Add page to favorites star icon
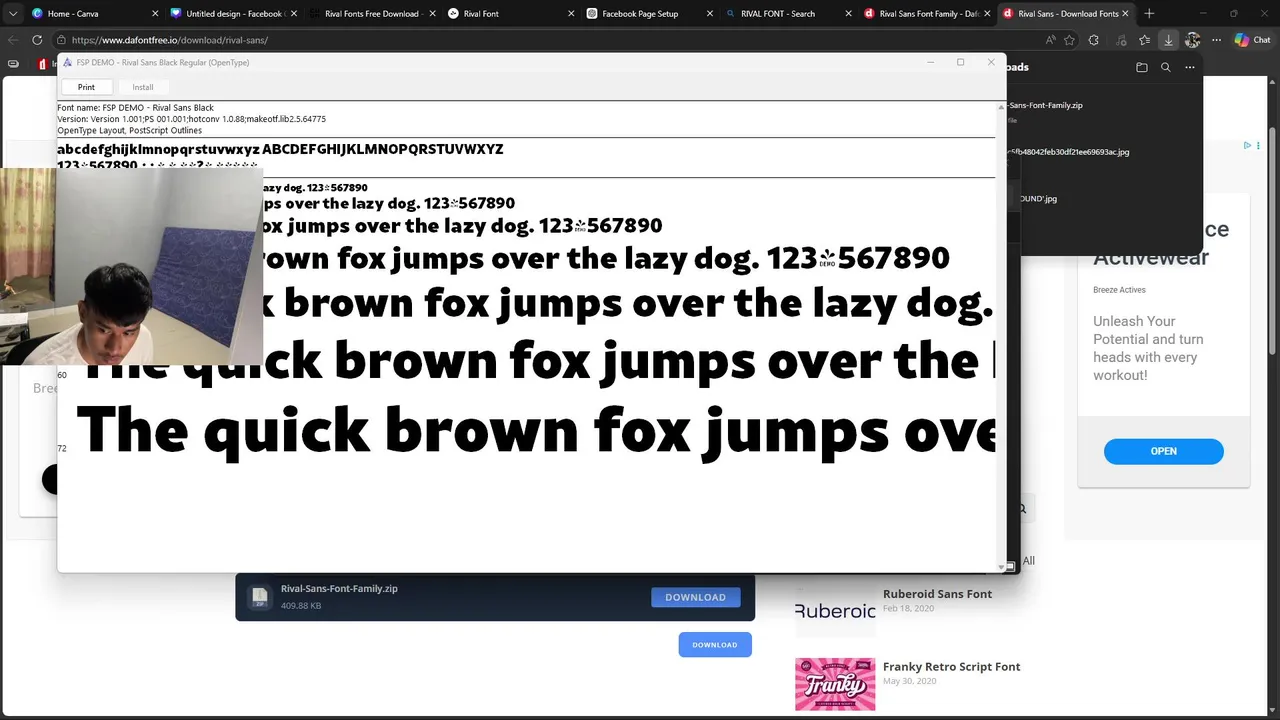1280x720 pixels. 1069,40
